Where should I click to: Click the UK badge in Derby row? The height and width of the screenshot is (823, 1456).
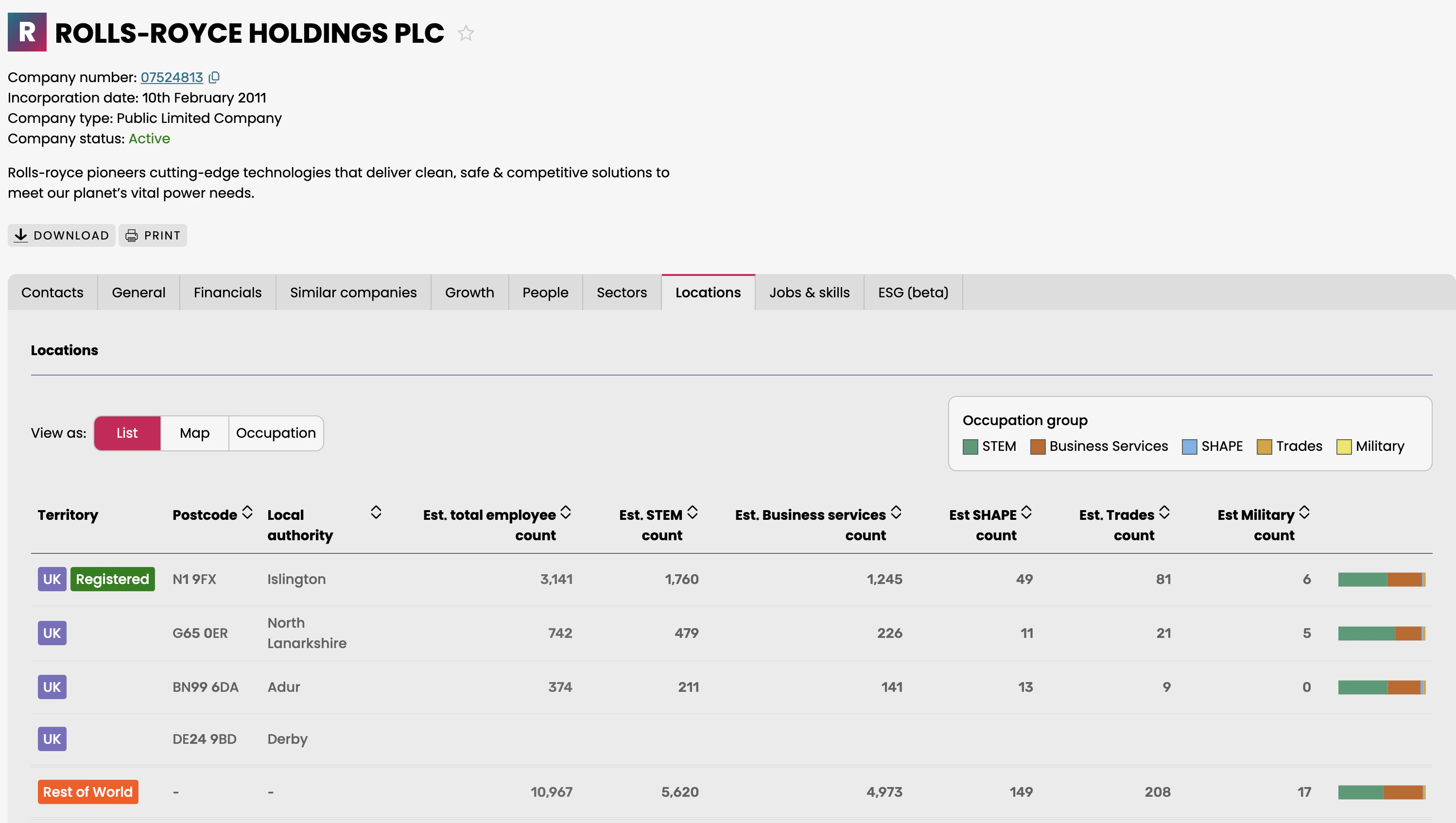52,739
